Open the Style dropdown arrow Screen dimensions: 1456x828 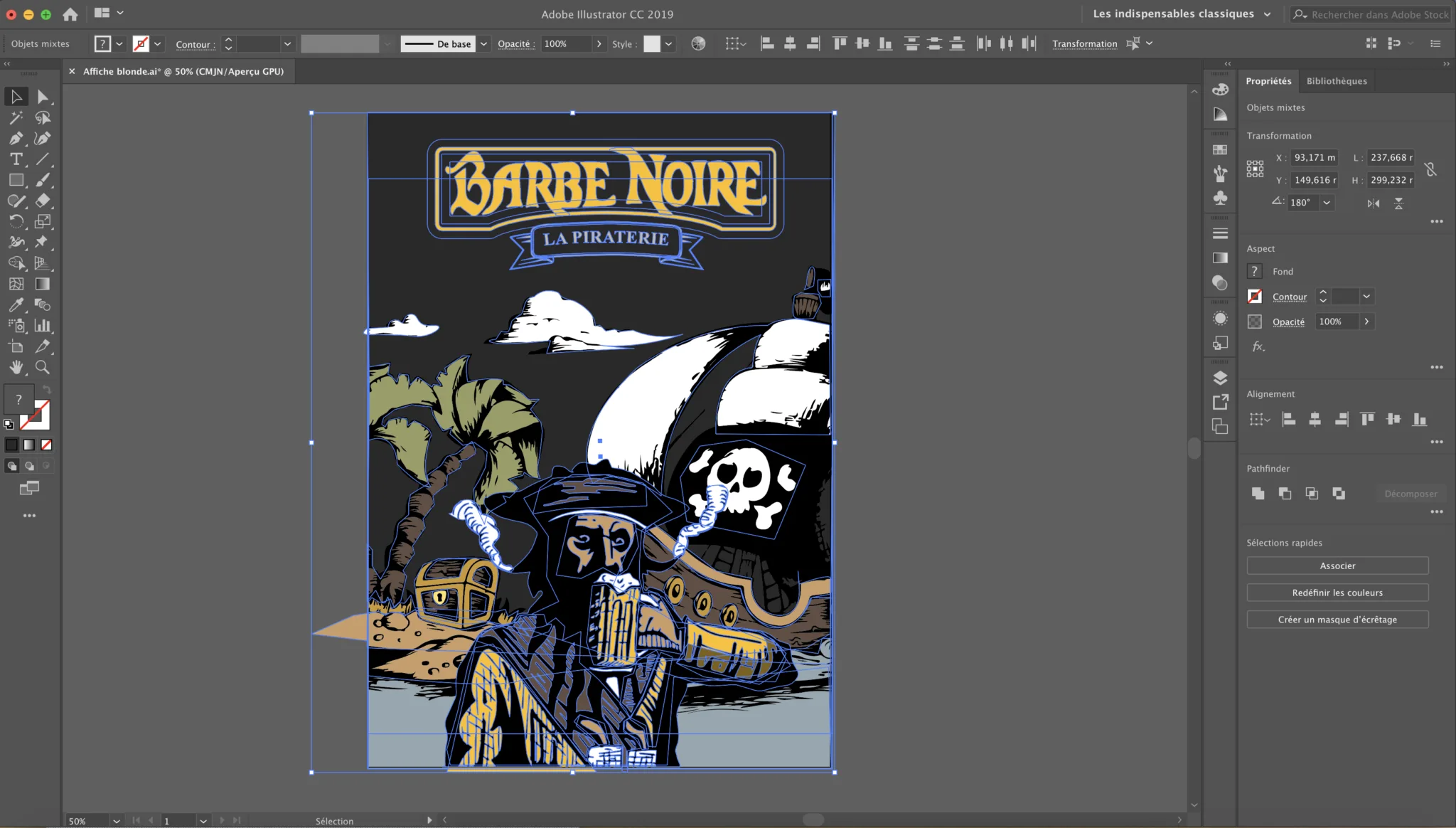668,43
